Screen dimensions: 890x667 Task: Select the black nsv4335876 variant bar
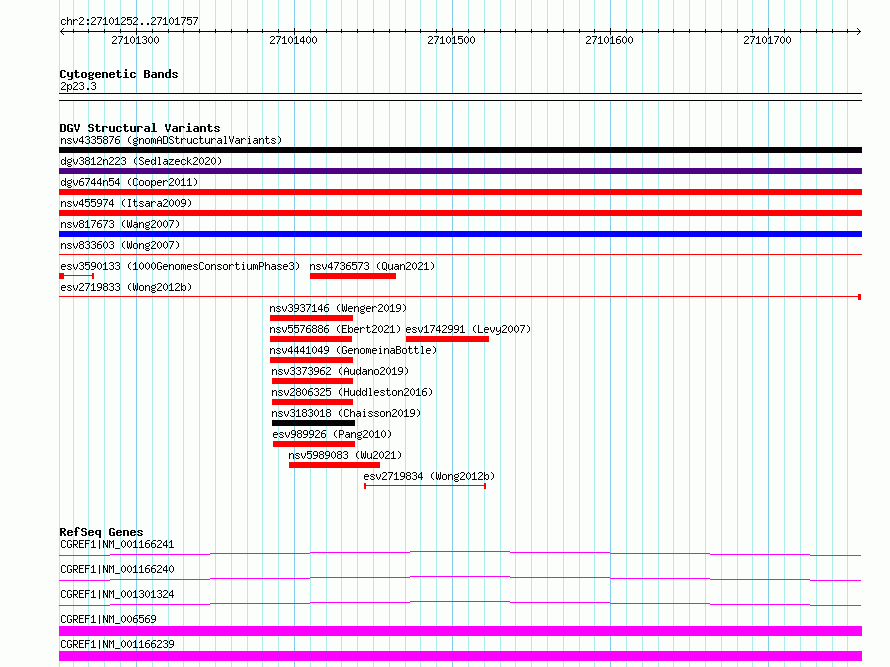460,150
